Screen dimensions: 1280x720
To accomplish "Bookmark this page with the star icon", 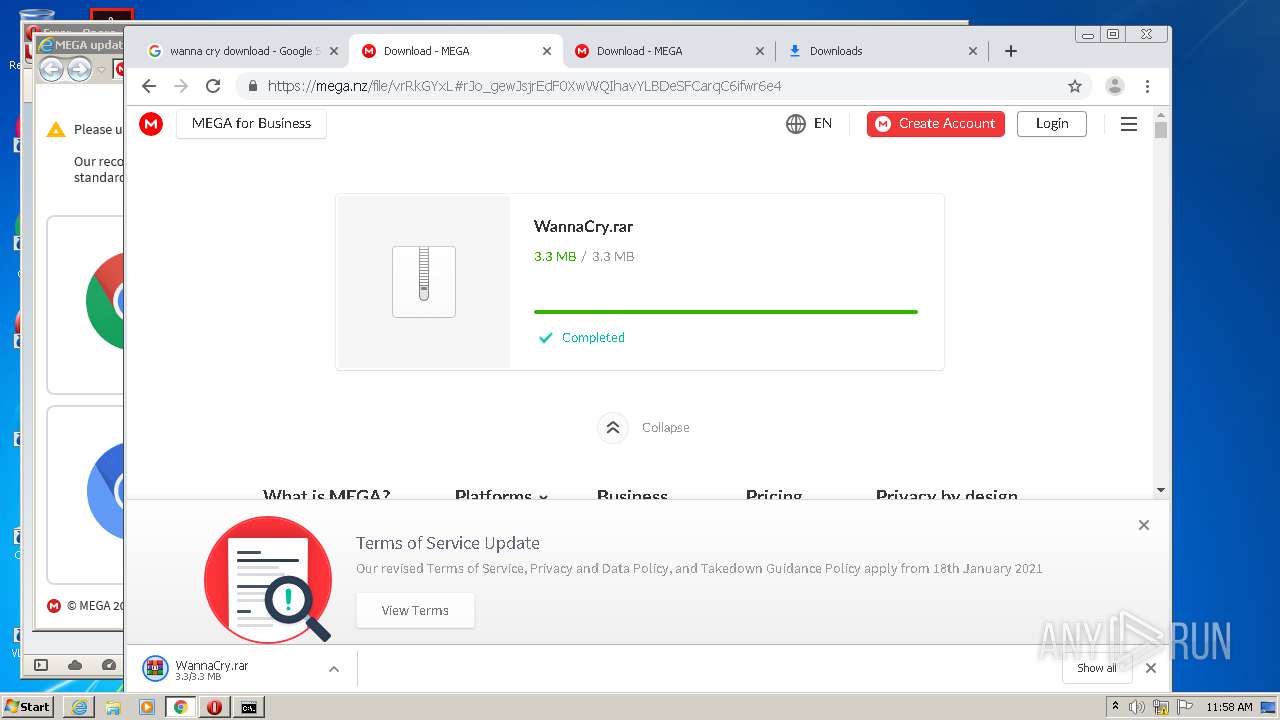I will tap(1075, 86).
